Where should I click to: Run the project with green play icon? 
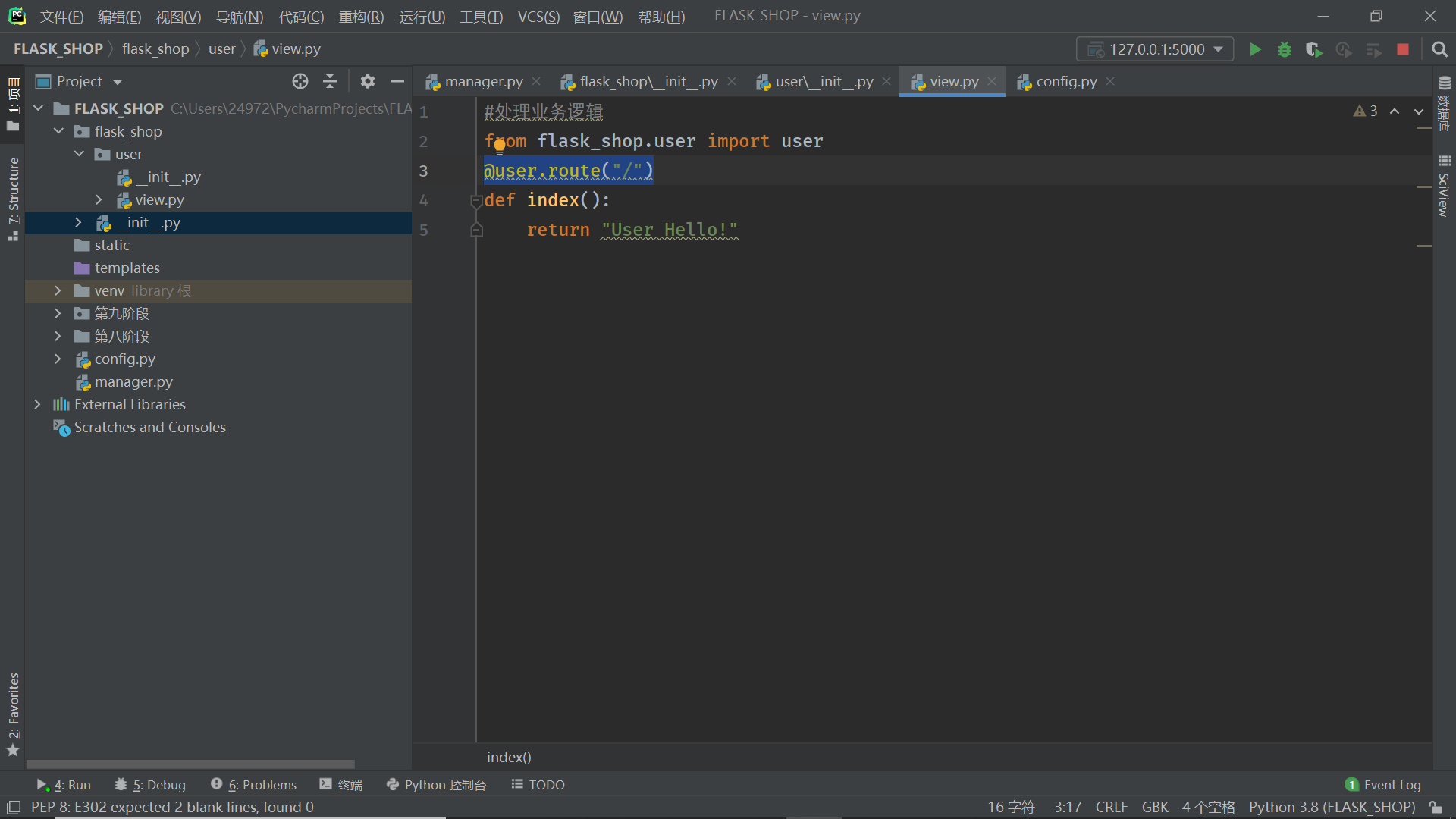coord(1255,49)
